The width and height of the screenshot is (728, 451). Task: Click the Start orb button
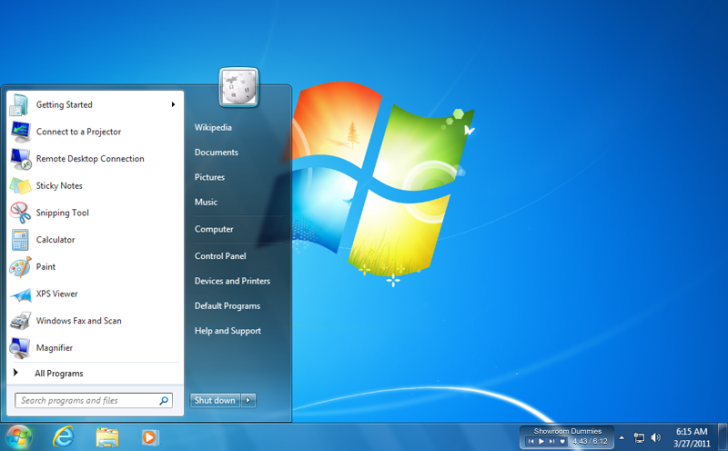[x=18, y=437]
